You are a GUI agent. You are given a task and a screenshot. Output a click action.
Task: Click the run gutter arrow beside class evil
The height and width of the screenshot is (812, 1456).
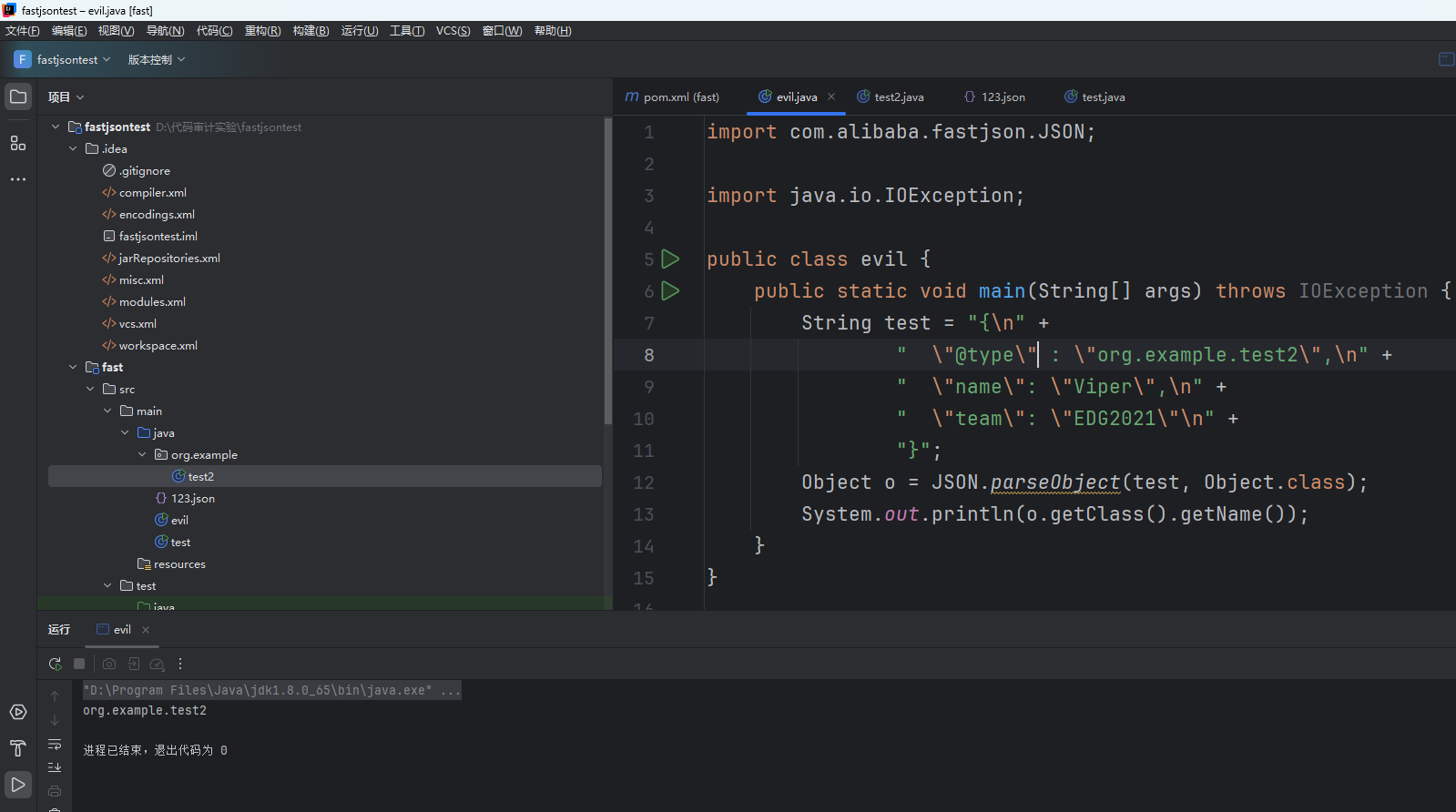(x=670, y=259)
